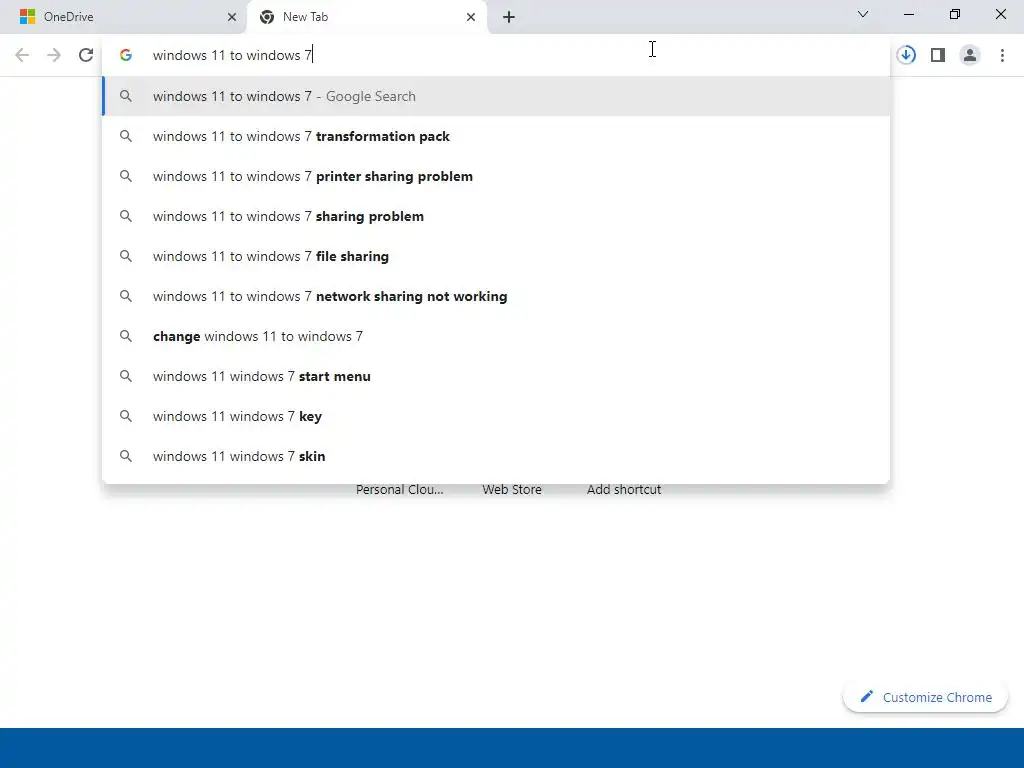1024x768 pixels.
Task: Select the 'start menu' suggestion
Action: (x=496, y=376)
